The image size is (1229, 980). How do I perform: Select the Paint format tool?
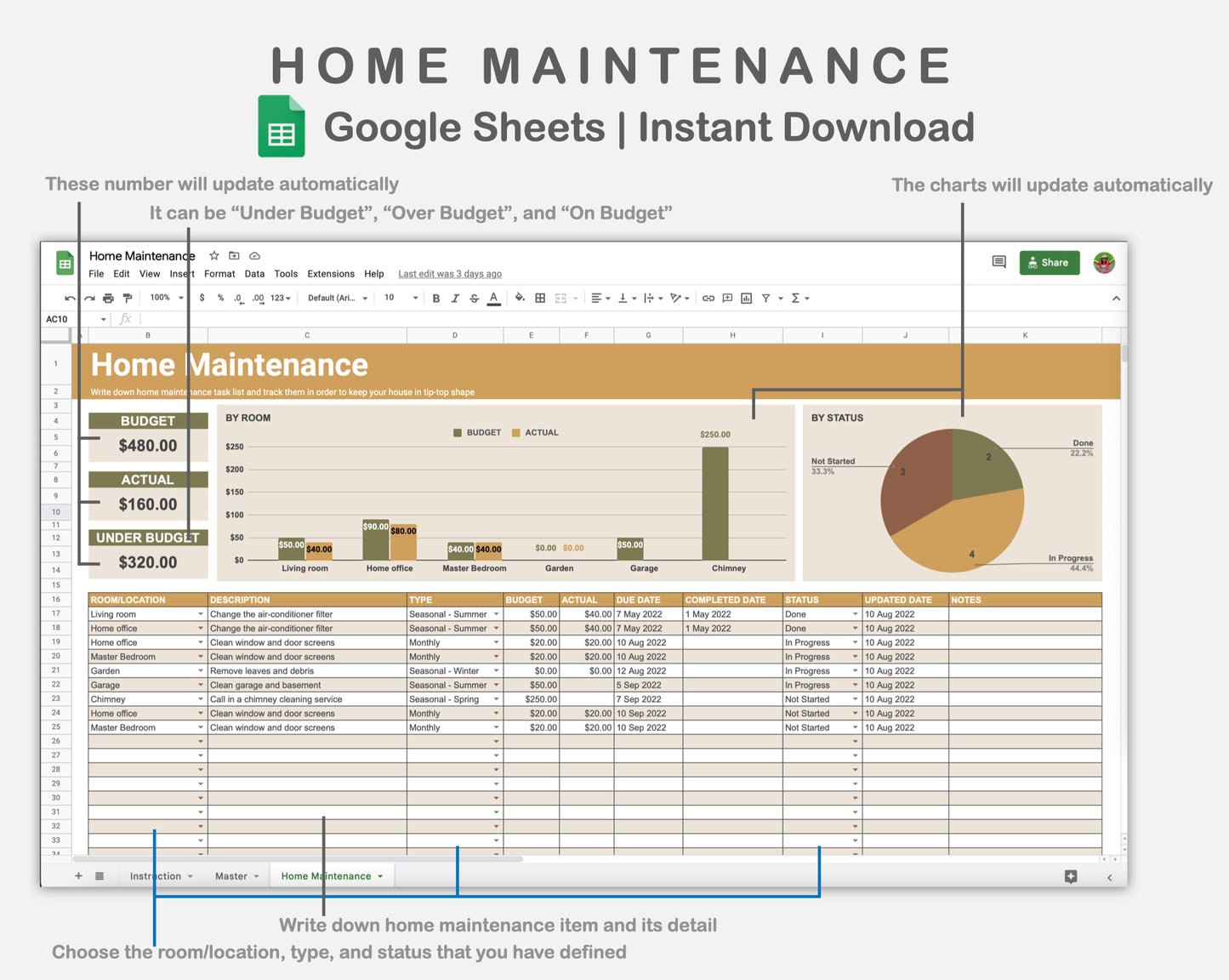(128, 298)
